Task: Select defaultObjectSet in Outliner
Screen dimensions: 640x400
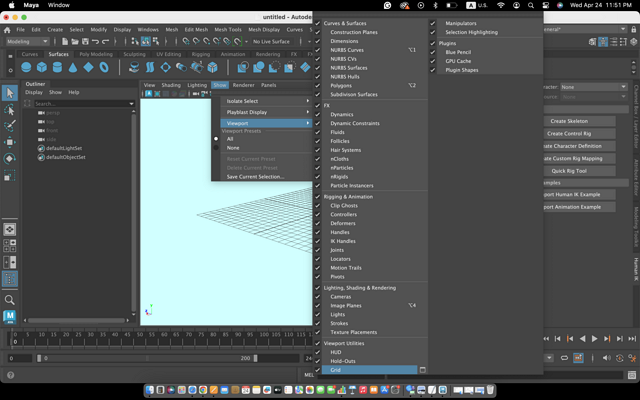Action: pos(65,157)
